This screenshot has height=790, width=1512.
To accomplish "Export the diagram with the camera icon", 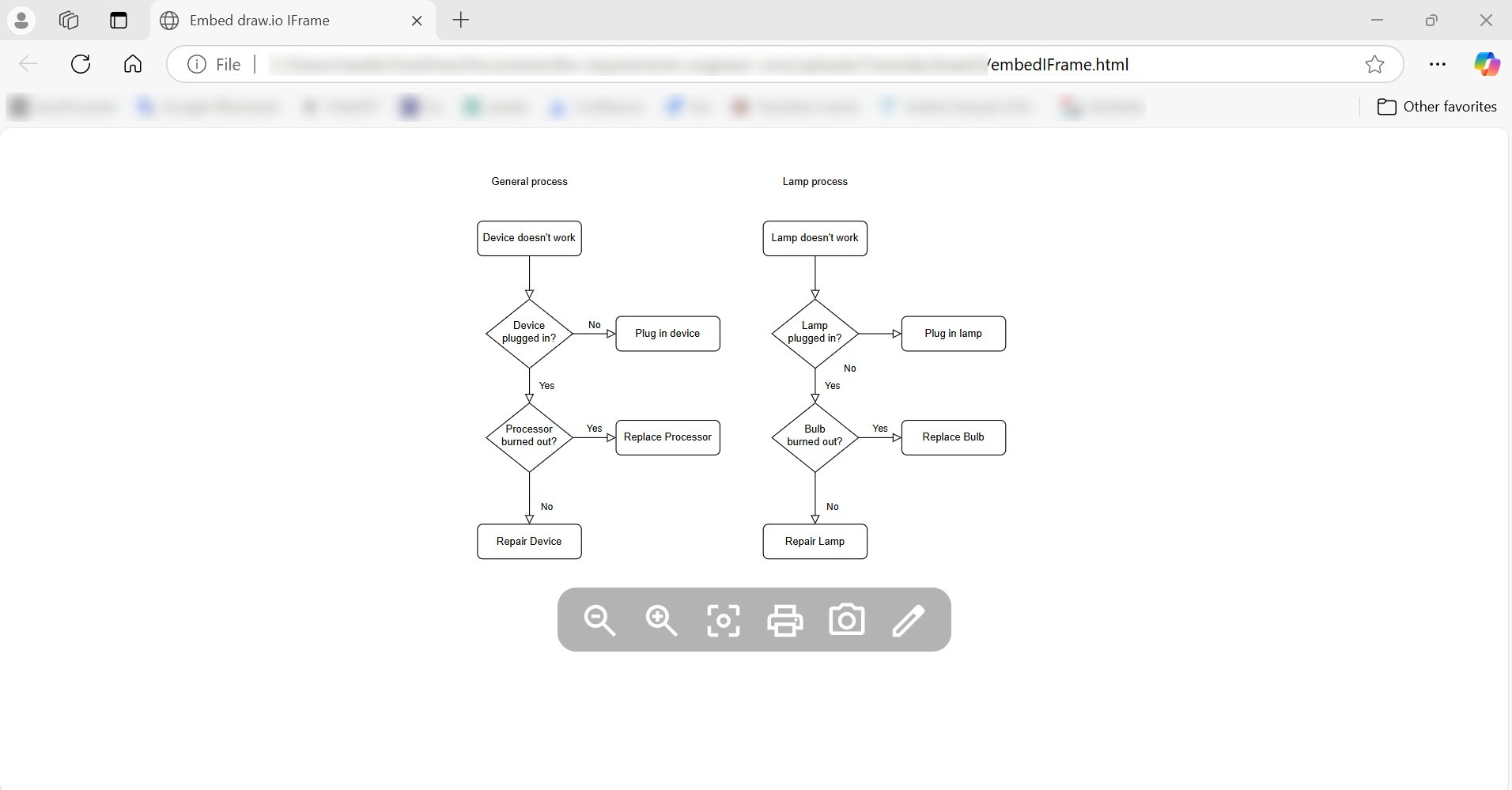I will 847,621.
